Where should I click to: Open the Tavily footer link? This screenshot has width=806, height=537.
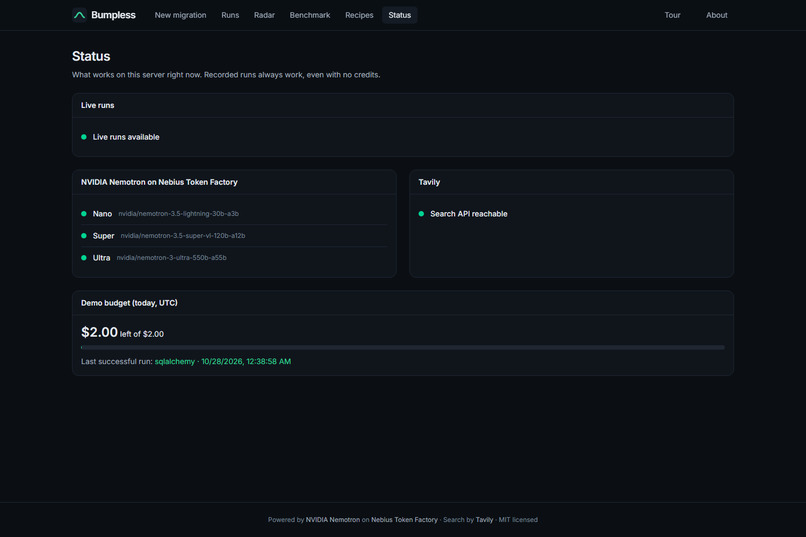(484, 520)
